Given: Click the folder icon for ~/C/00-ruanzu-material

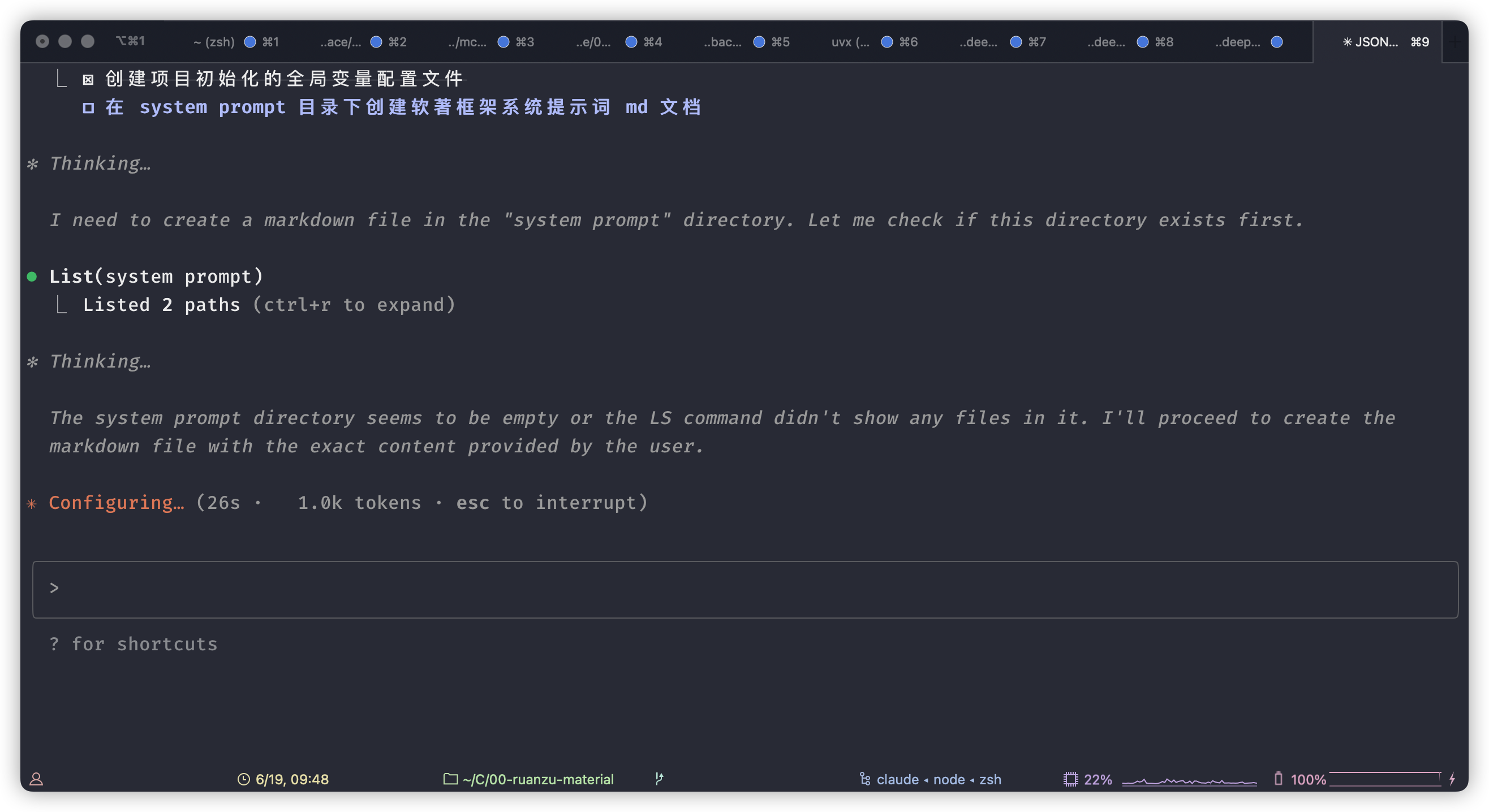Looking at the screenshot, I should (x=450, y=779).
